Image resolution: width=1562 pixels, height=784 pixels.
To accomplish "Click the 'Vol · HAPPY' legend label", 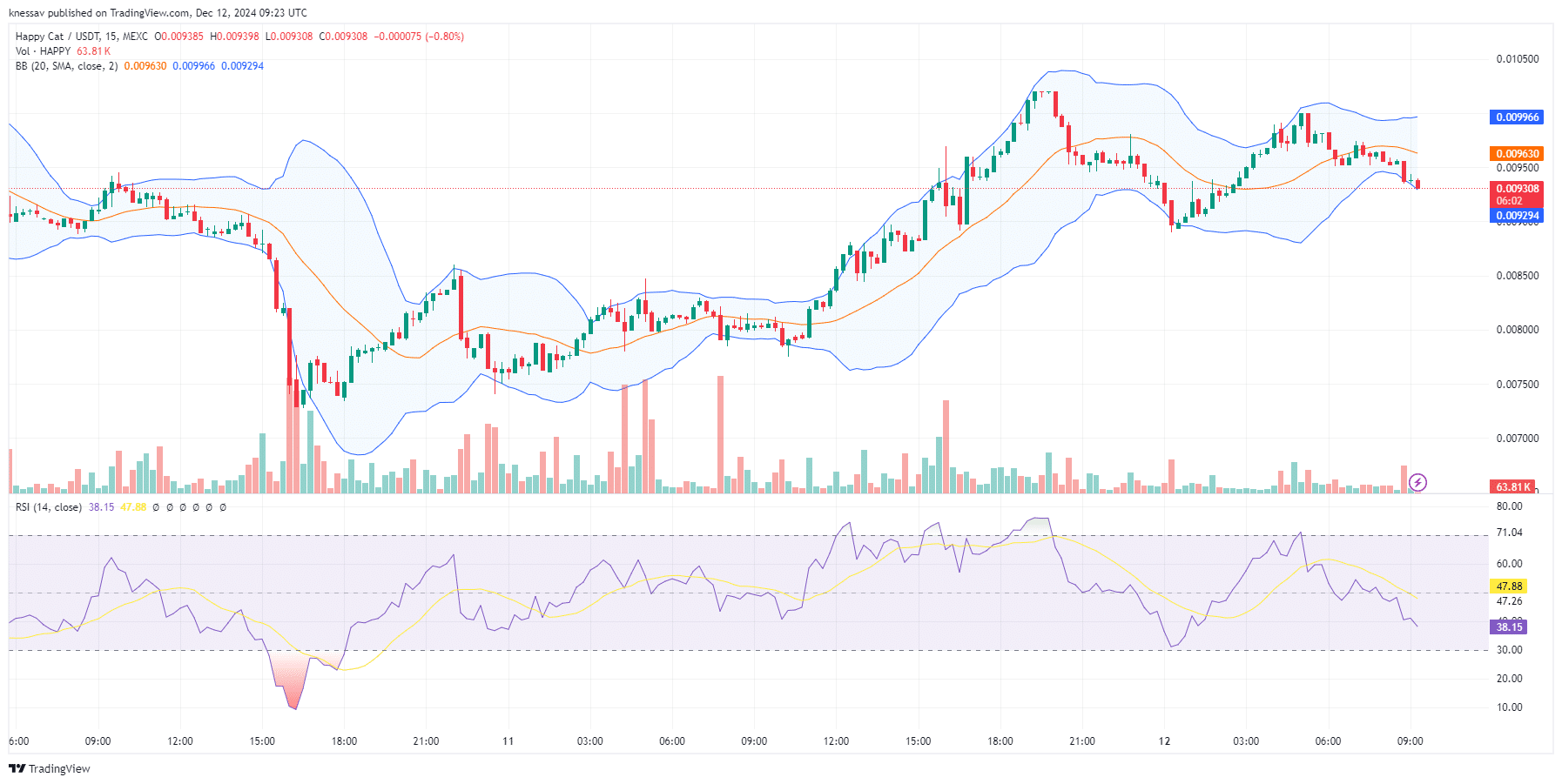I will [44, 51].
